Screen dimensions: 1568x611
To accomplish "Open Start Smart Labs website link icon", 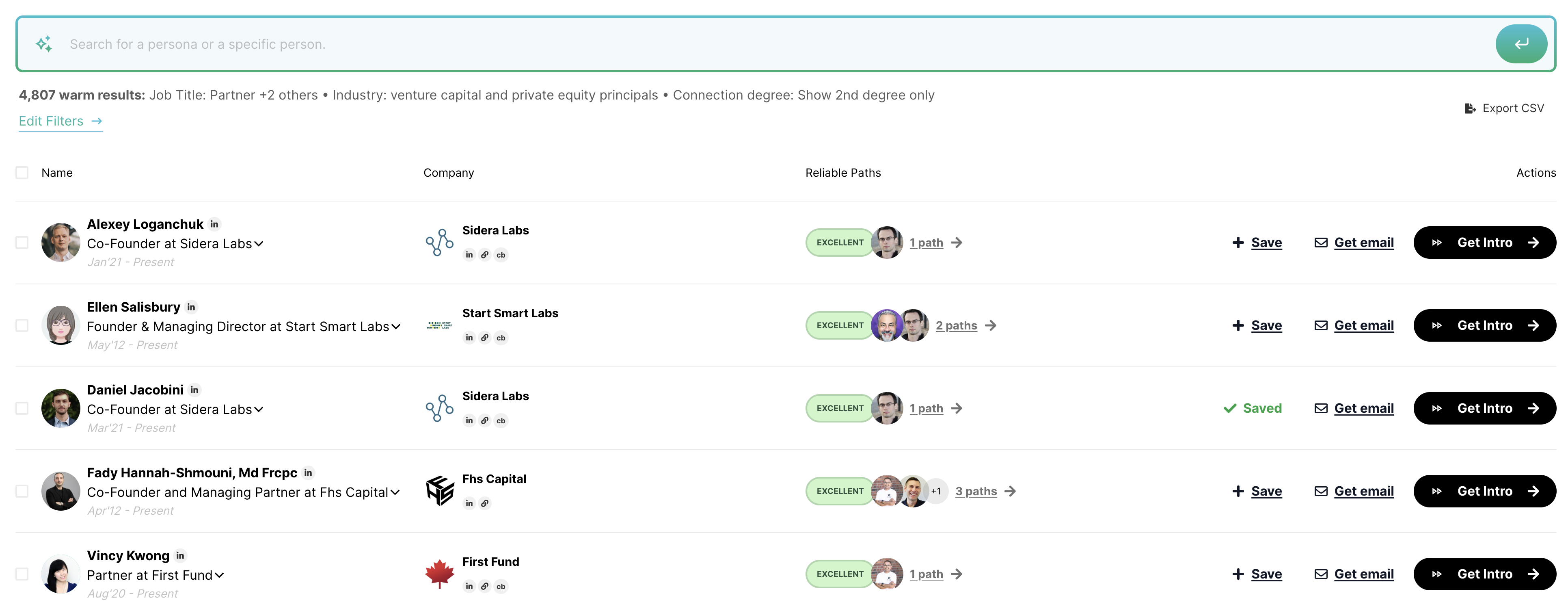I will [x=484, y=338].
